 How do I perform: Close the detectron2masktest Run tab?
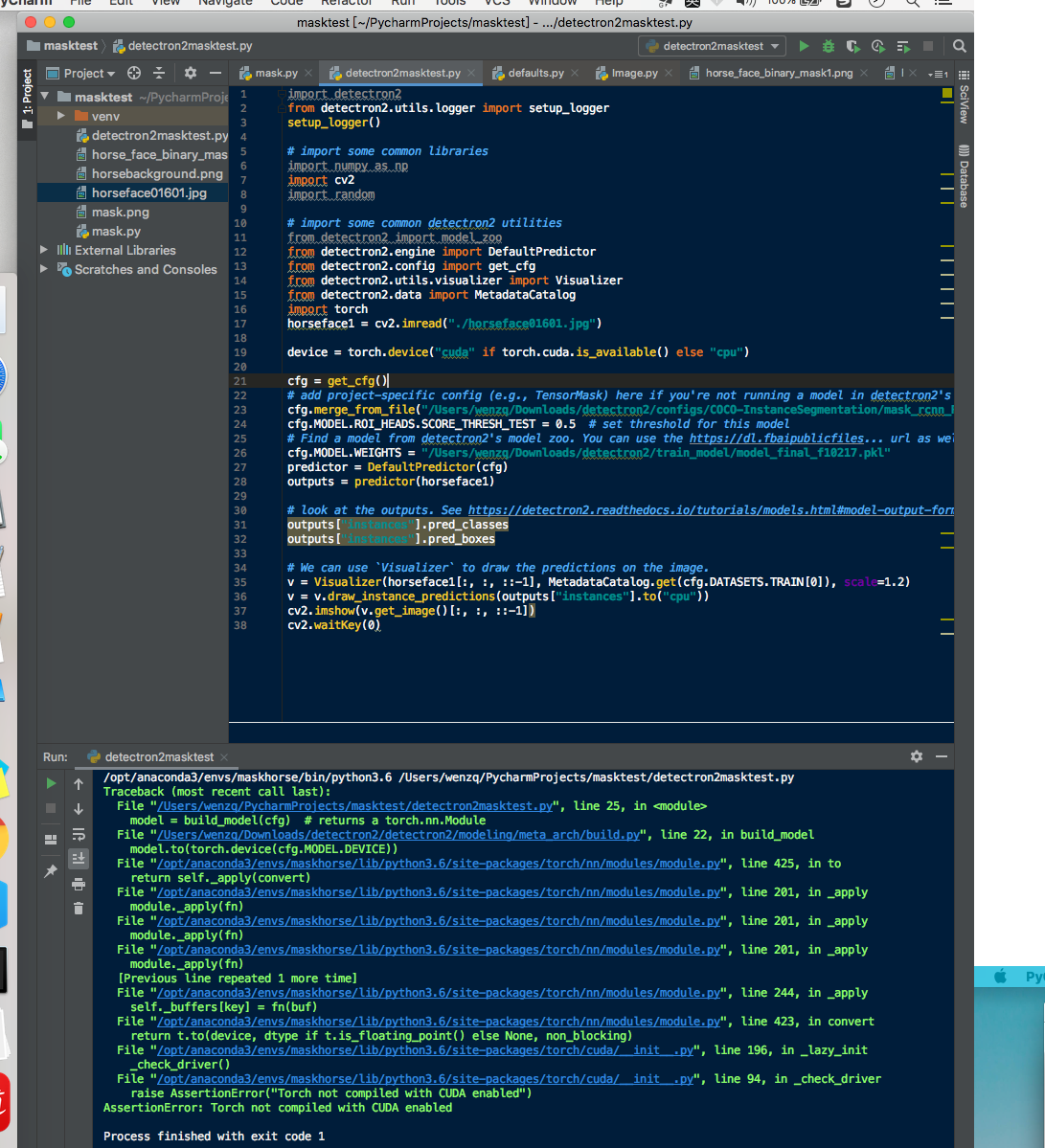point(224,757)
